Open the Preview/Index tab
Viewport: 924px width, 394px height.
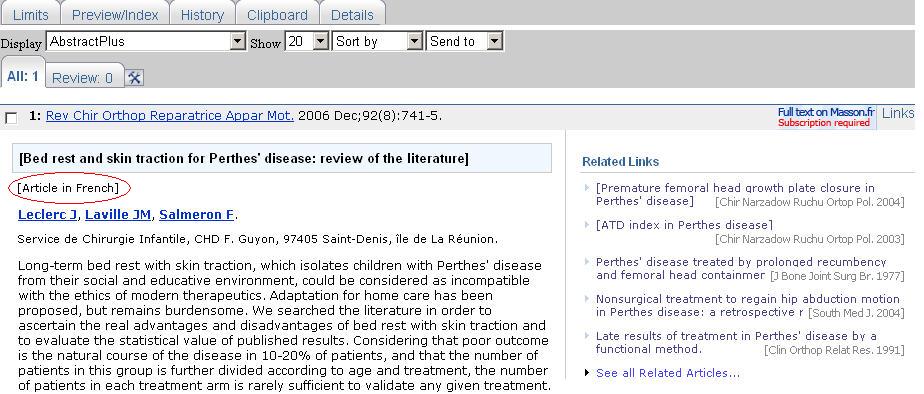point(115,14)
